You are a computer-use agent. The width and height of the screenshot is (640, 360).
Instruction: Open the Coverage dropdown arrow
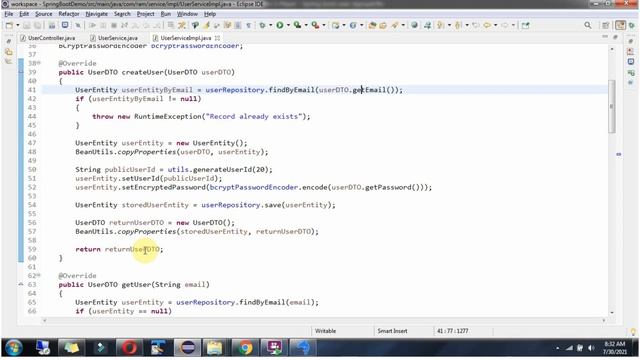pyautogui.click(x=306, y=25)
